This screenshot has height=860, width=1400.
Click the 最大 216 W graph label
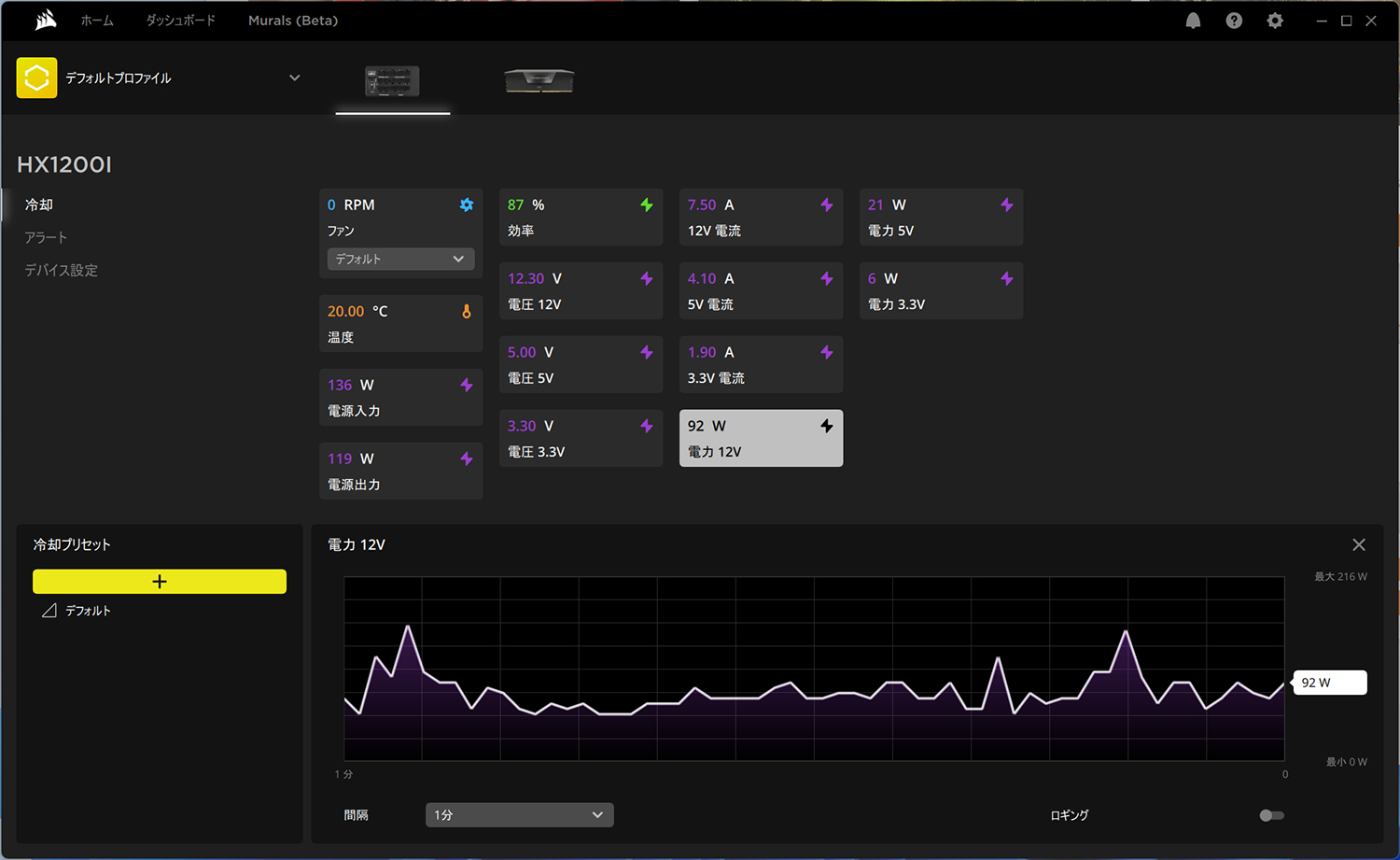click(x=1341, y=576)
